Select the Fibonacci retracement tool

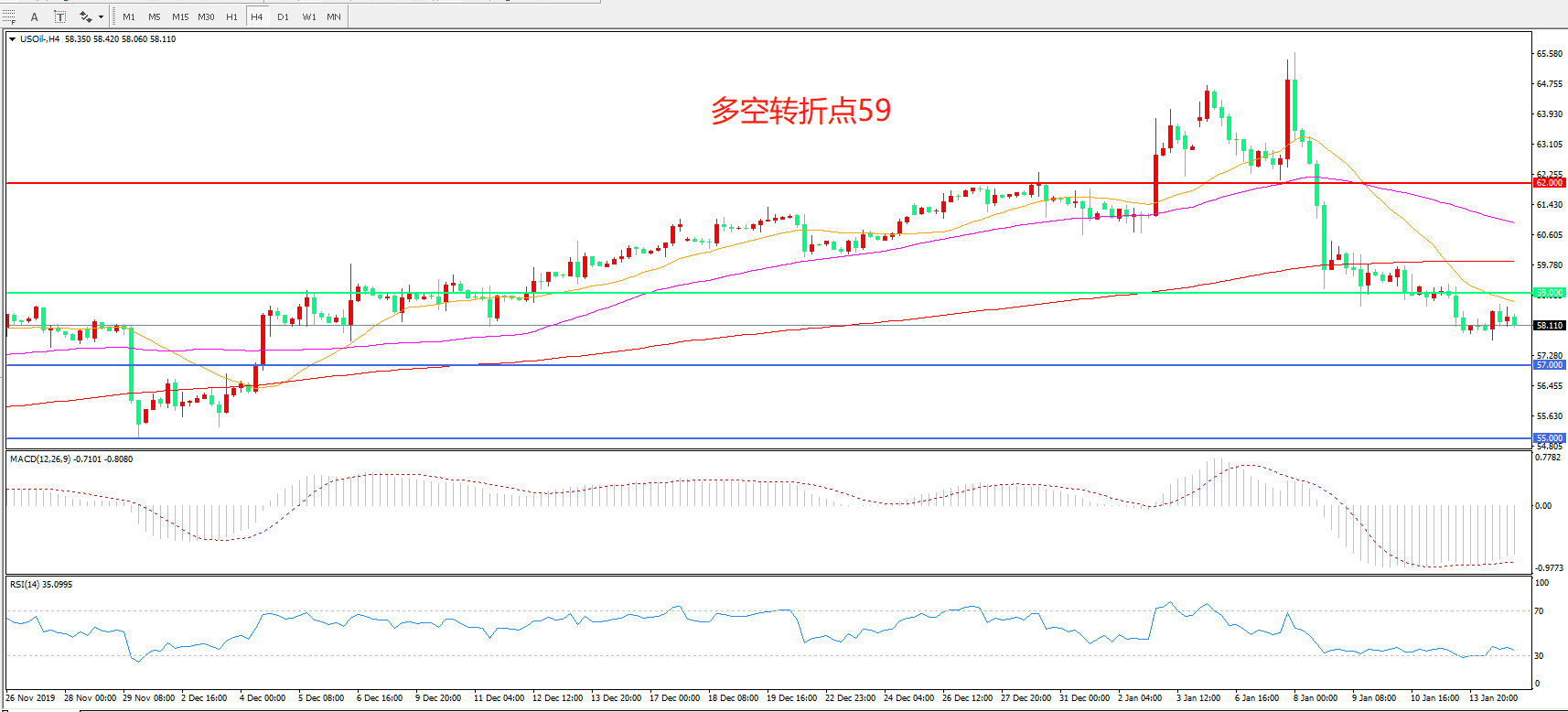[9, 16]
